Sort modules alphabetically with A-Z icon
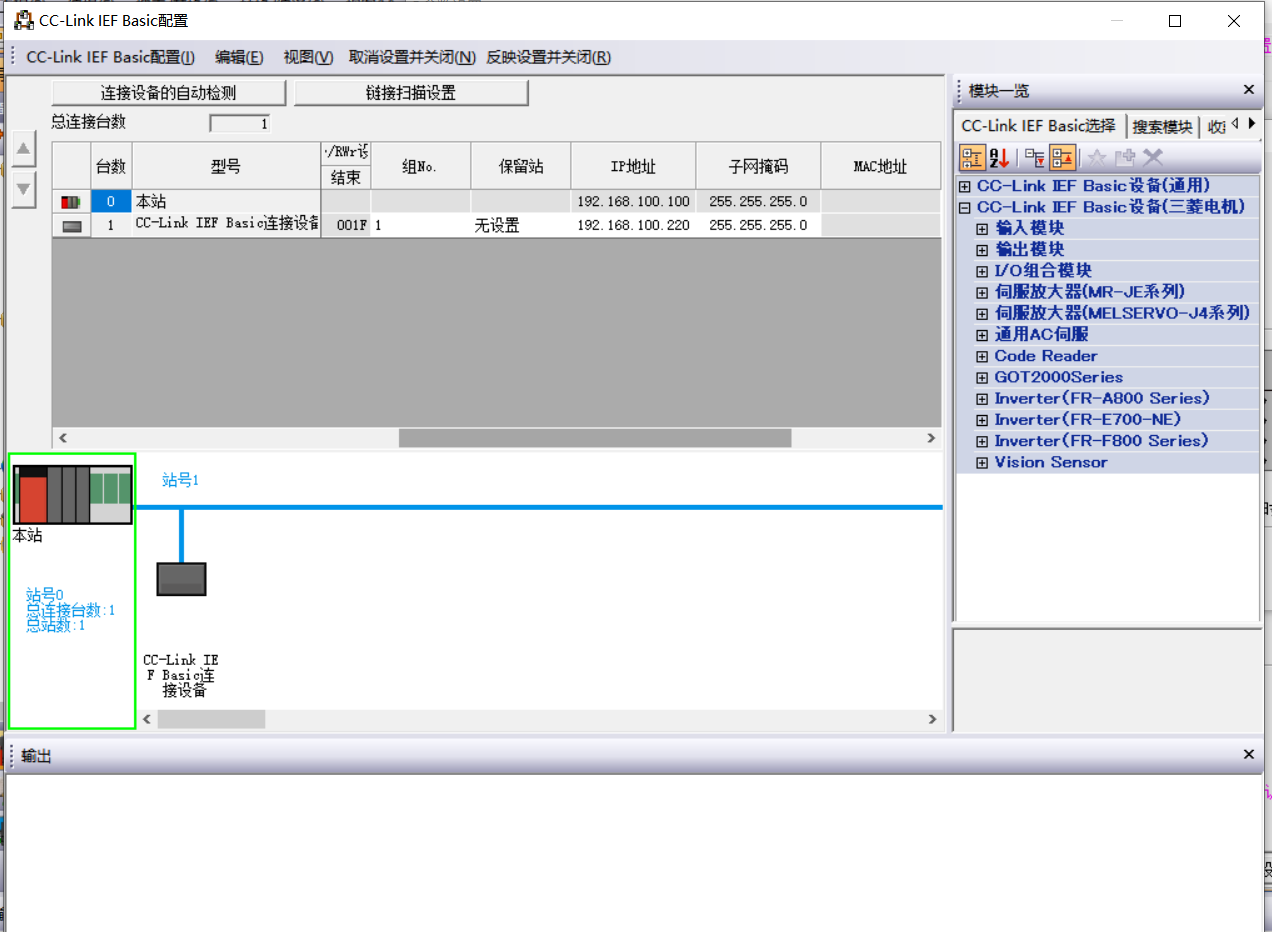Screen dimensions: 1272x932 pyautogui.click(x=999, y=157)
